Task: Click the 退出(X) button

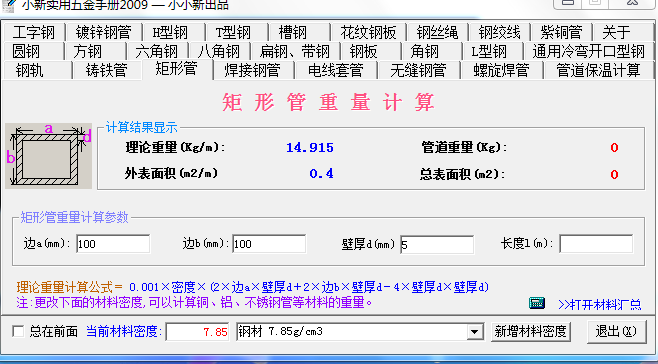Action: click(x=616, y=332)
